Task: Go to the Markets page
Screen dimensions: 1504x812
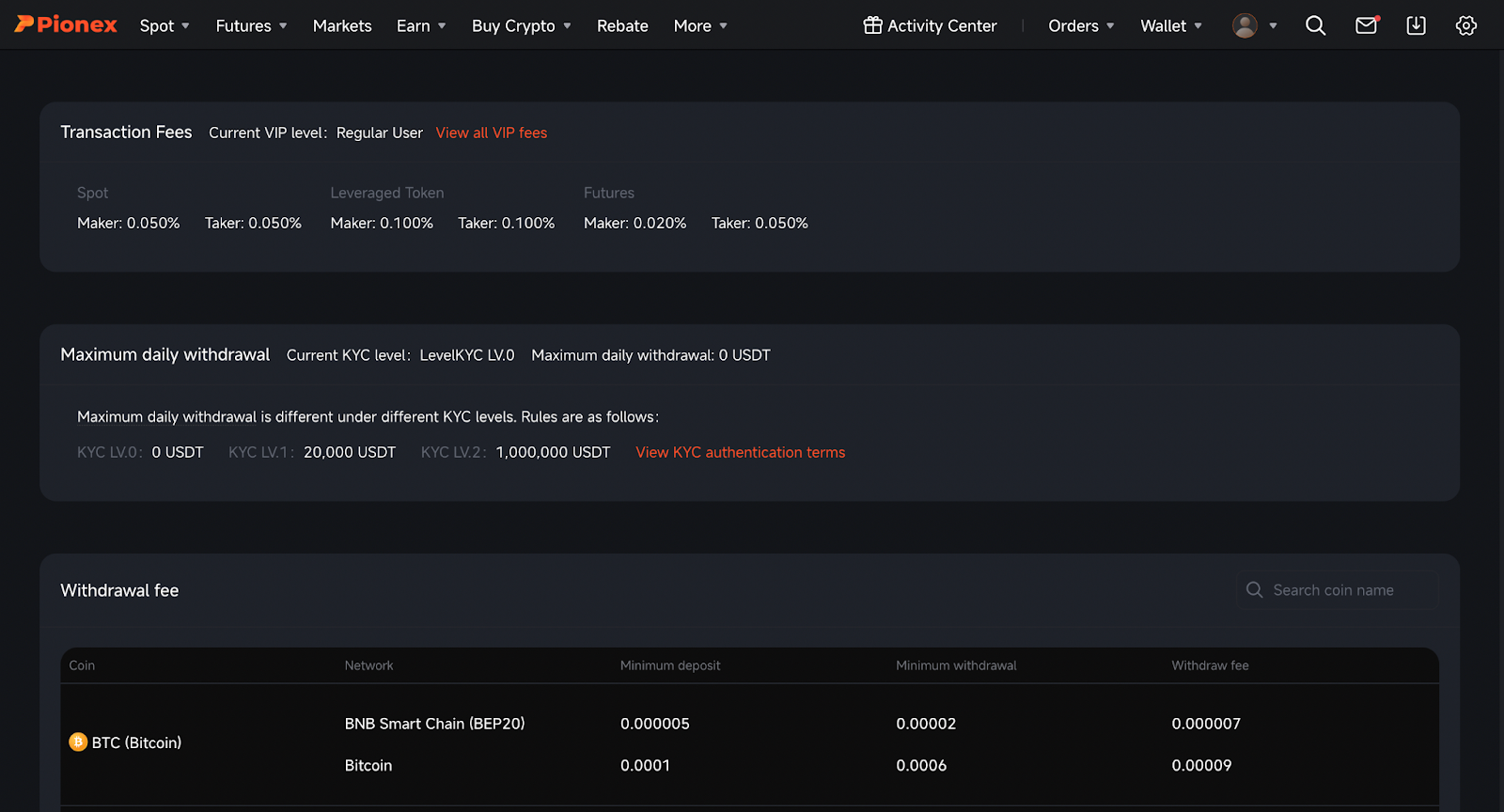Action: click(x=342, y=26)
